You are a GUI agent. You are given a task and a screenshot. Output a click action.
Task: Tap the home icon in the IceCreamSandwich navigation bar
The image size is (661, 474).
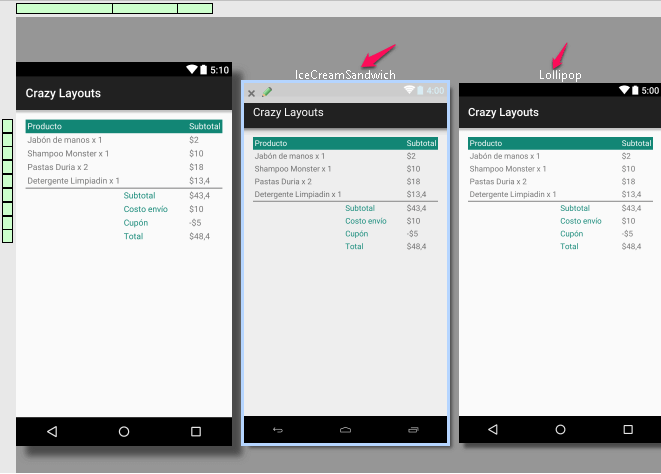pos(345,430)
